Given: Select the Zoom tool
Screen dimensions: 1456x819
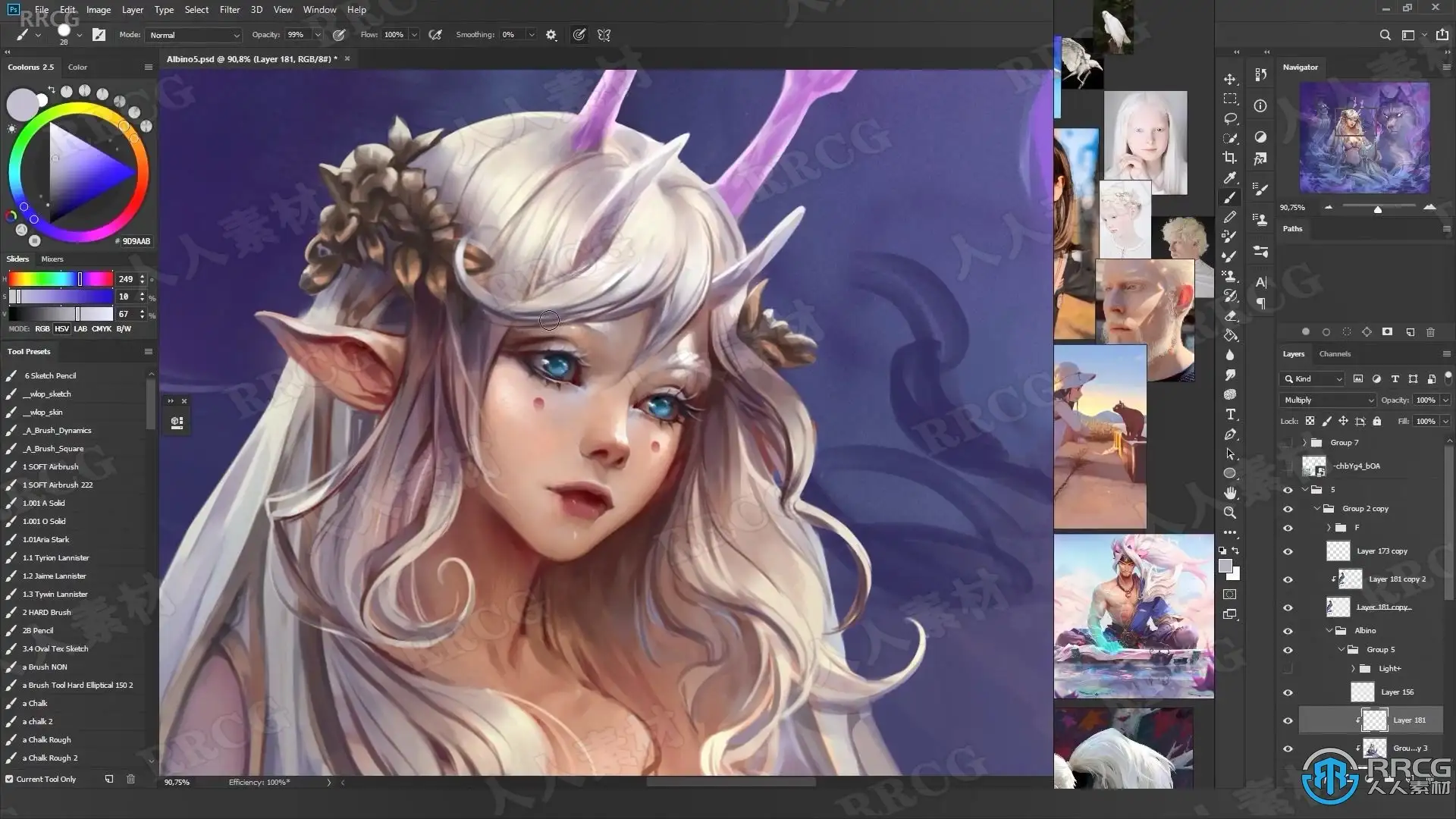Looking at the screenshot, I should pos(1230,513).
